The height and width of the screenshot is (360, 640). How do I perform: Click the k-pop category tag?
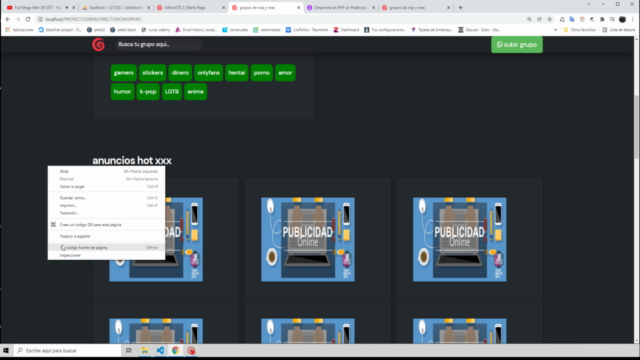pos(148,91)
